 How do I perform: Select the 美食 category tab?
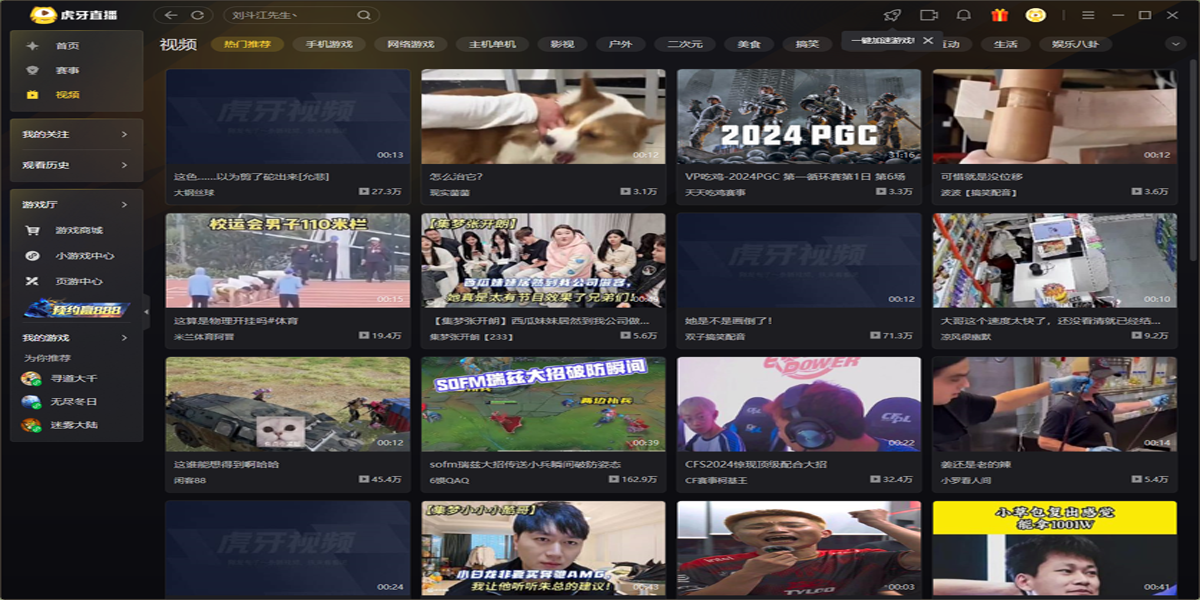point(749,44)
